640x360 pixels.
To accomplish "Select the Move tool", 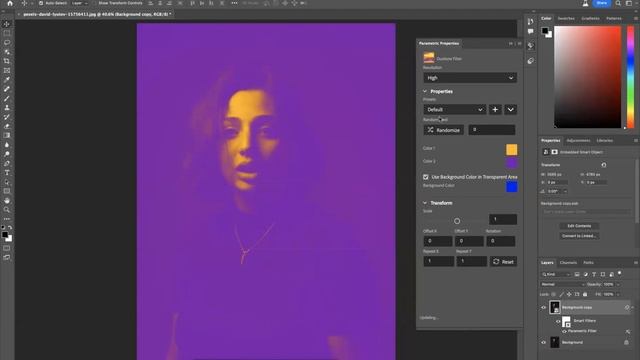I will coord(7,24).
